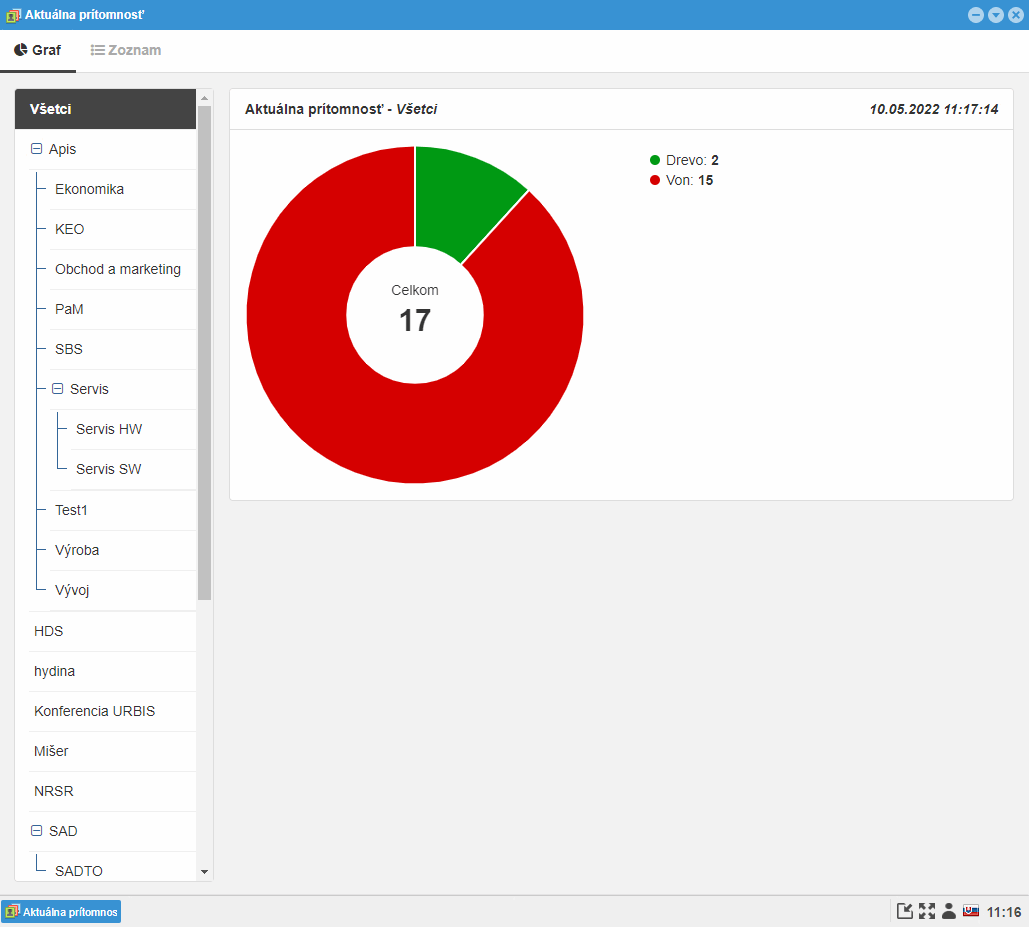This screenshot has height=927, width=1029.
Task: Toggle fullscreen with the four-arrows icon
Action: pos(927,911)
